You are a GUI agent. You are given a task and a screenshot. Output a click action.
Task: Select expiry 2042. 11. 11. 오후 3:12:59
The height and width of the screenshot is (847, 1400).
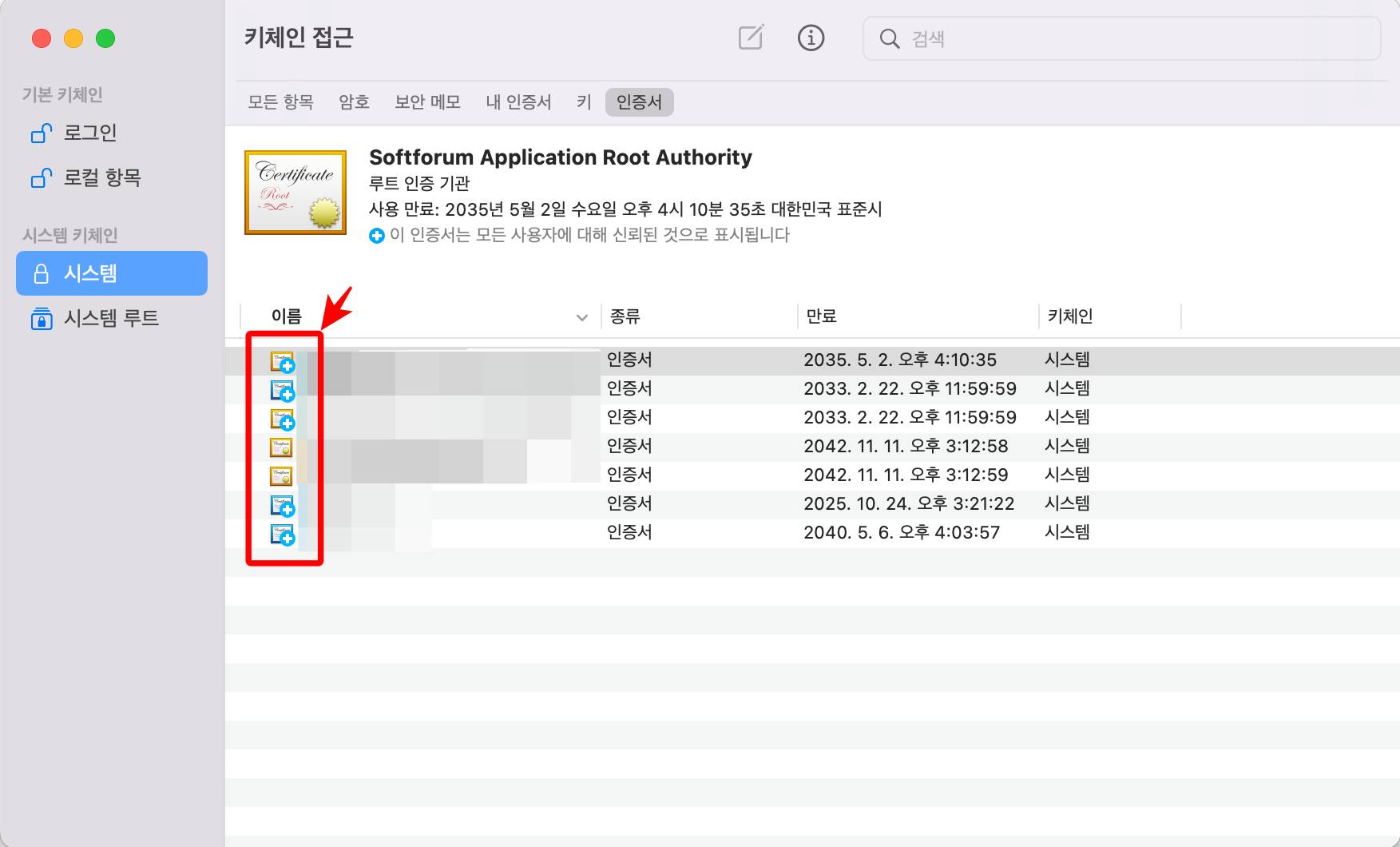pos(906,475)
